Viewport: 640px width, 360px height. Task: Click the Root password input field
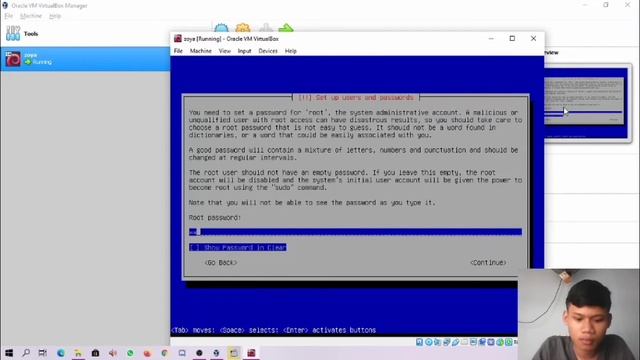click(355, 232)
